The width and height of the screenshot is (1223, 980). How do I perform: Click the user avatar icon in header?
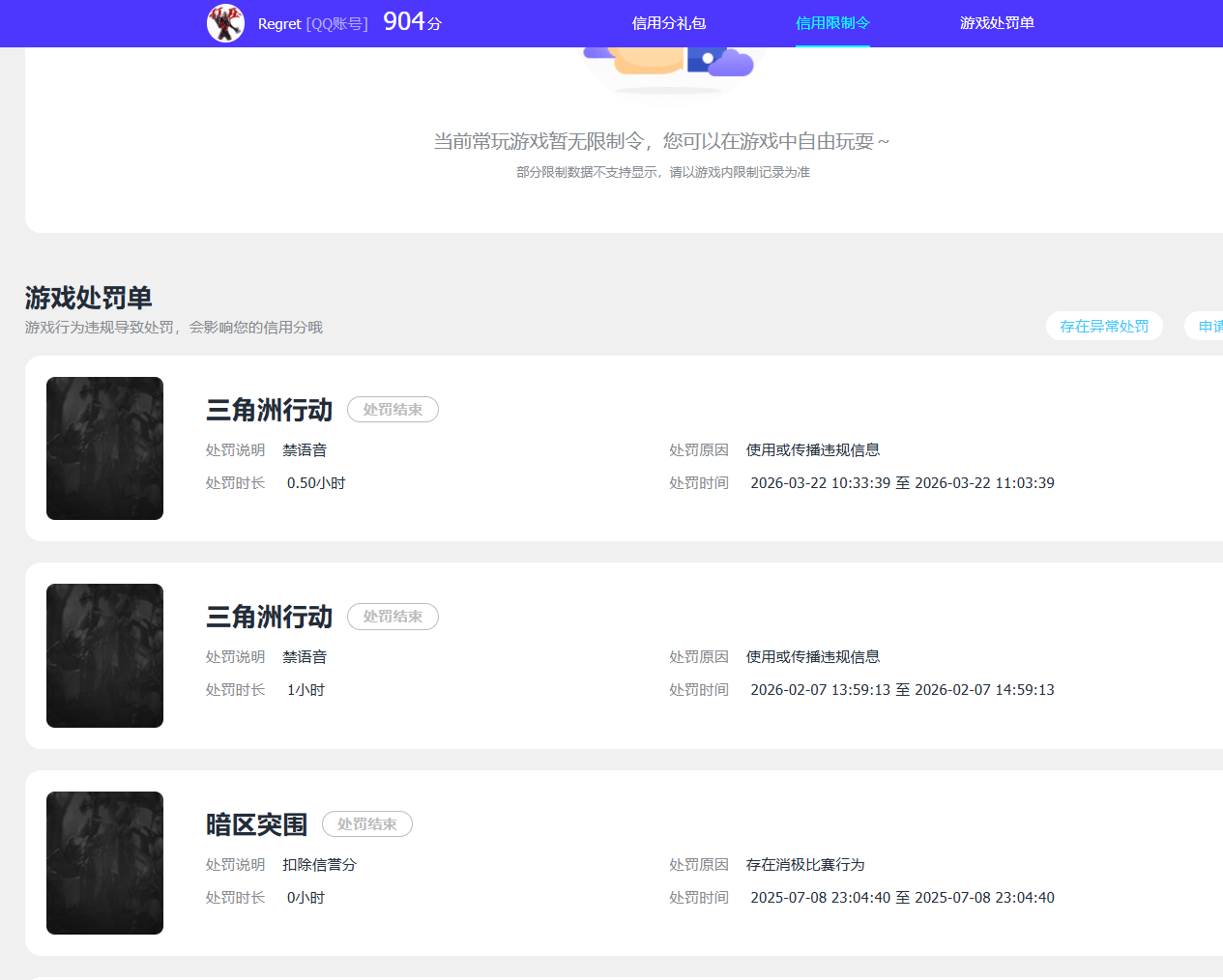pyautogui.click(x=225, y=23)
